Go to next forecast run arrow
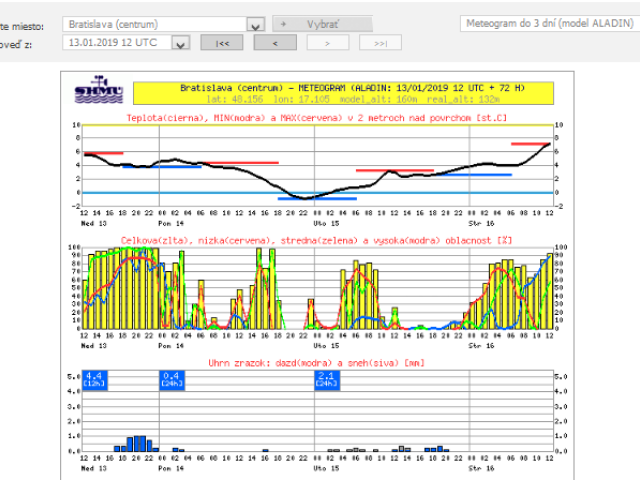Viewport: 640px width, 480px height. point(328,43)
